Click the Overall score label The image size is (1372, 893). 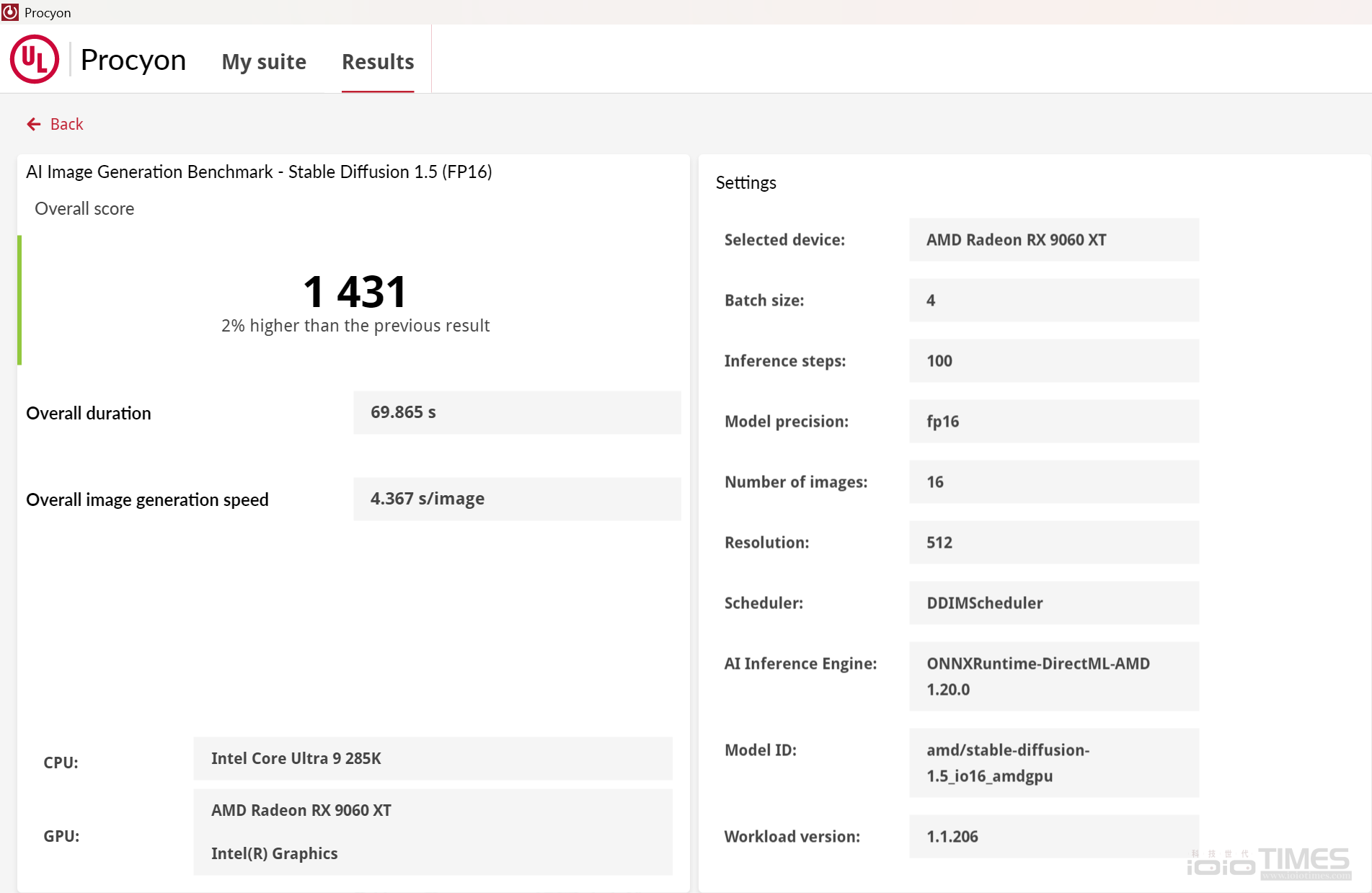[x=84, y=208]
